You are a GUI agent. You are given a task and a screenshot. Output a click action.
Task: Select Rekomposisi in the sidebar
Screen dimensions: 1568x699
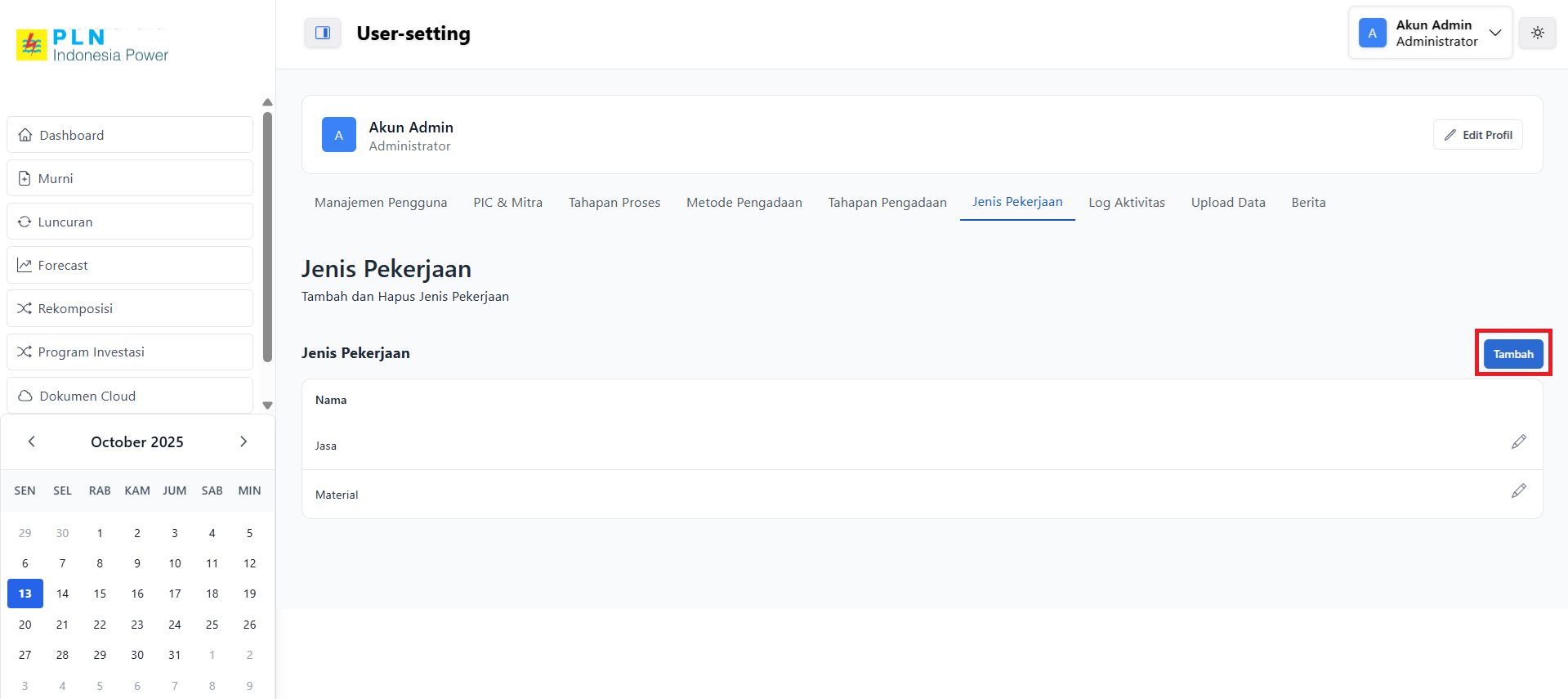pyautogui.click(x=130, y=308)
